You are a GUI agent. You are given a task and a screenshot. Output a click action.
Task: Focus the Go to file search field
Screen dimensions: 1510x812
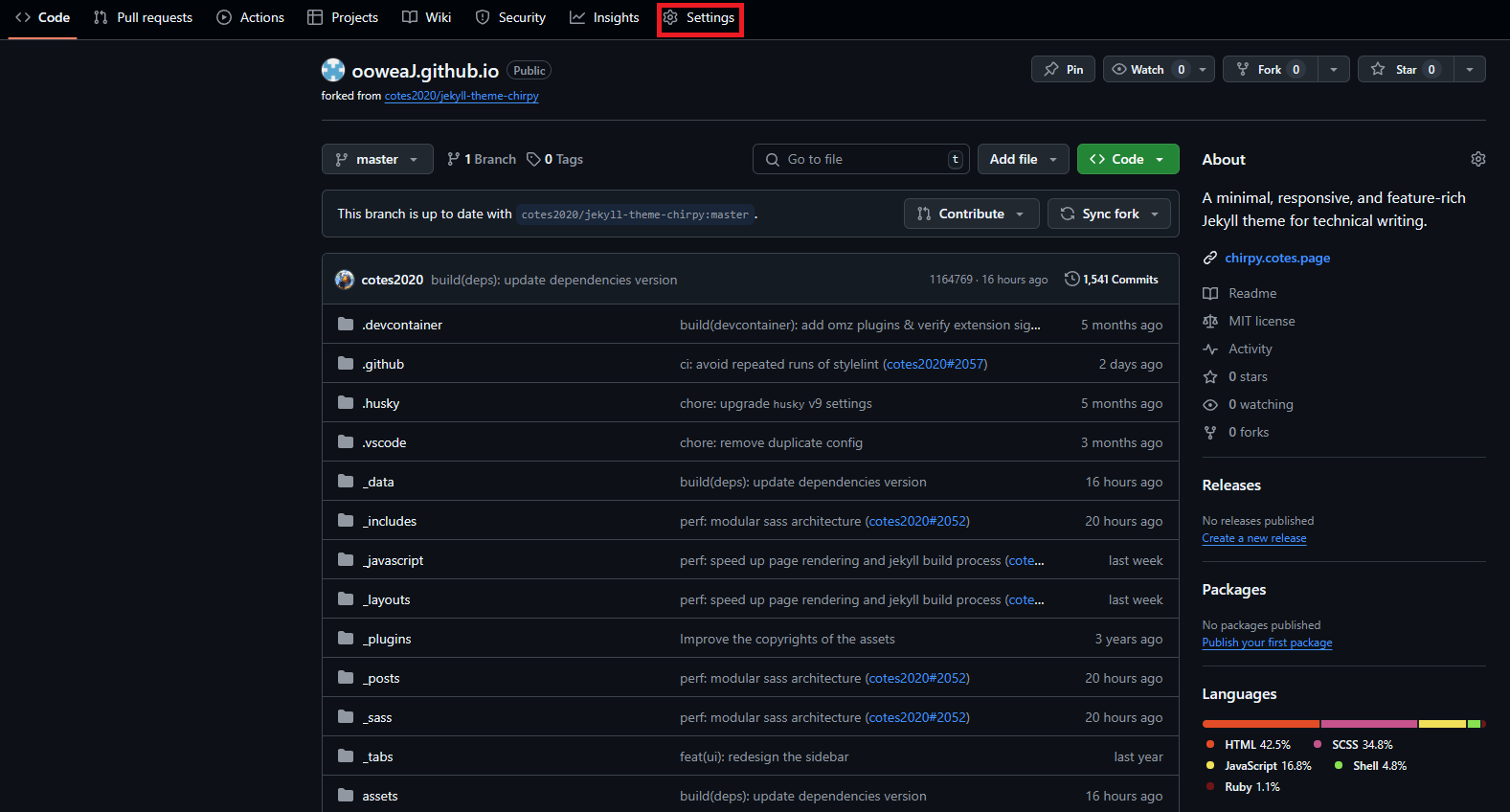862,159
